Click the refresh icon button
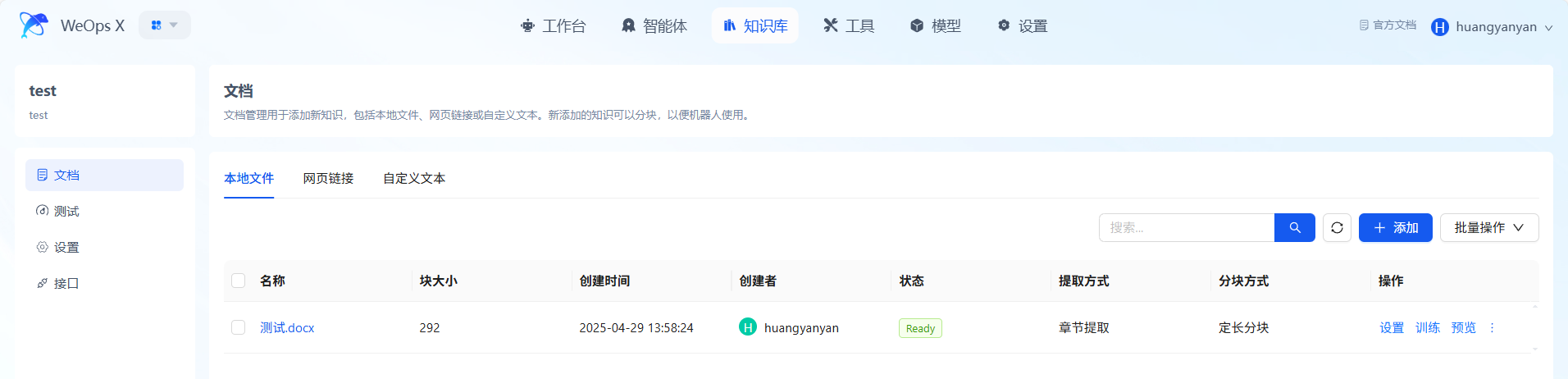This screenshot has width=1568, height=379. pyautogui.click(x=1337, y=228)
